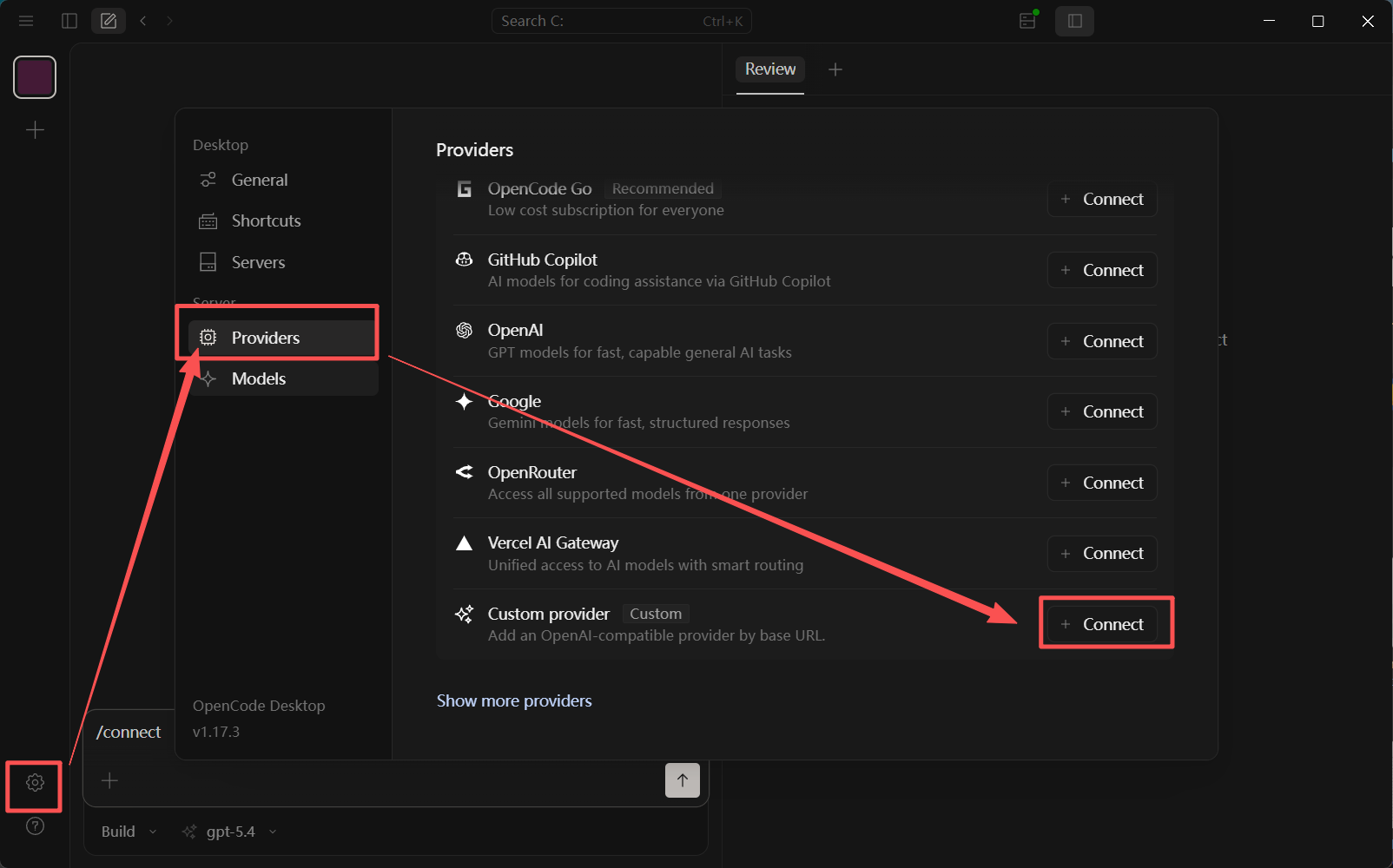Screen dimensions: 1393x868
Task: Click the Recommended badge
Action: (663, 188)
